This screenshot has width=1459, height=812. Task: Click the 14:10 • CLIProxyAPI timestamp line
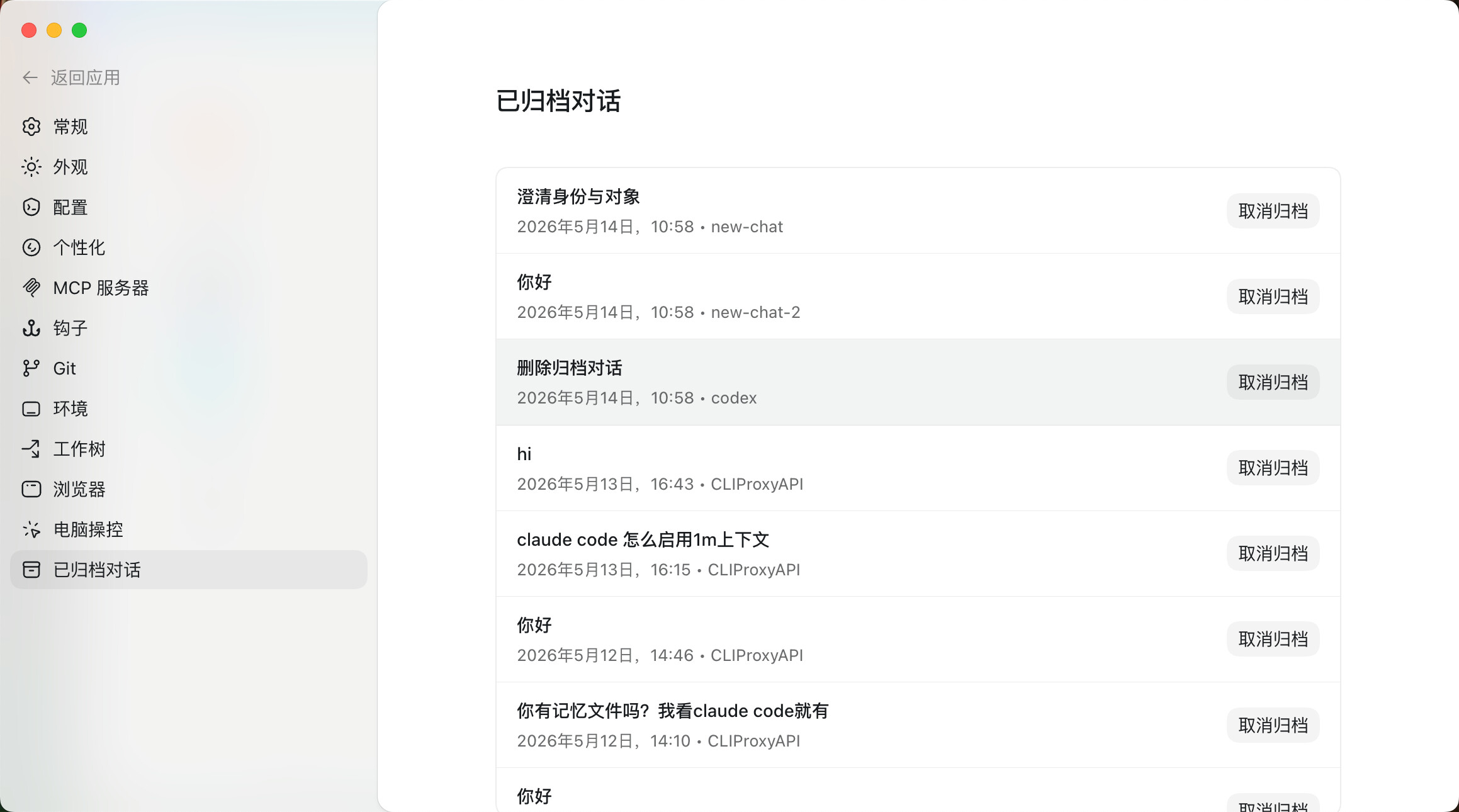(658, 741)
